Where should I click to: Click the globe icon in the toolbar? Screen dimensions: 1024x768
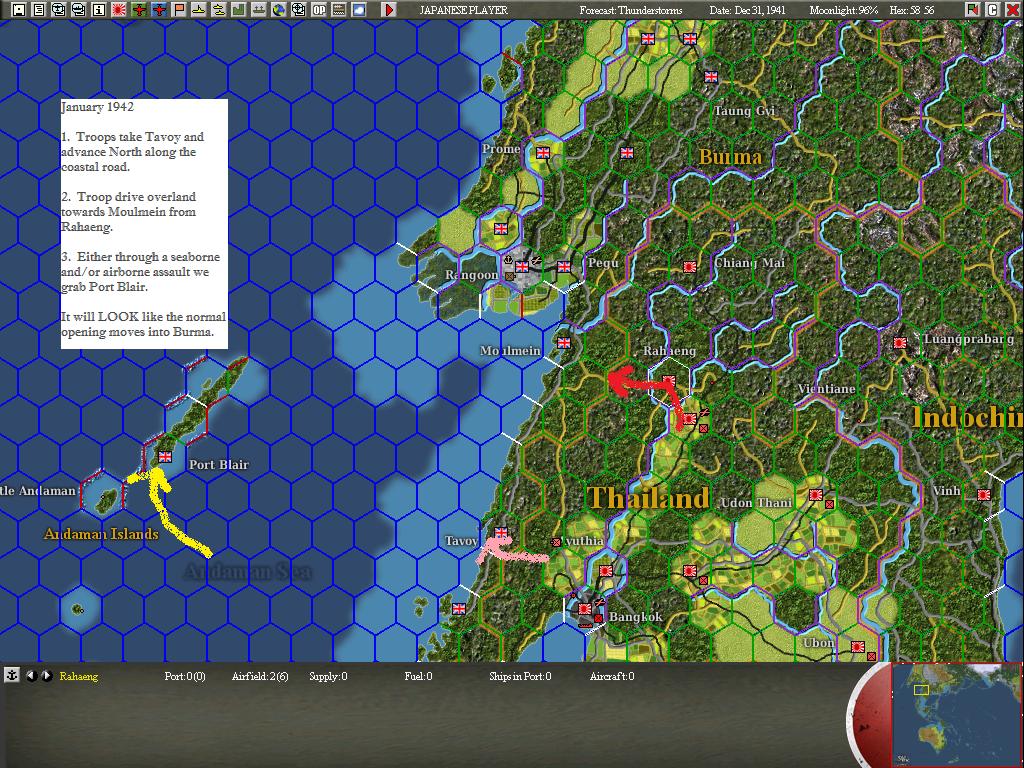(x=279, y=9)
